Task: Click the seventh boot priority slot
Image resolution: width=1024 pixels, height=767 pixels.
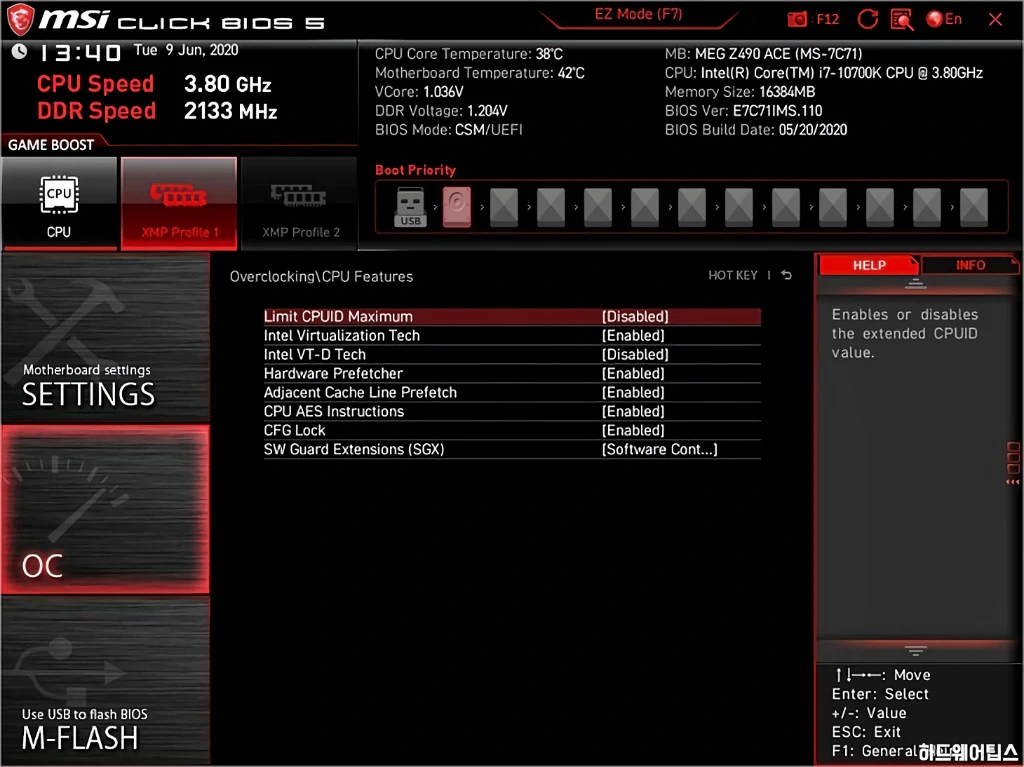Action: (692, 207)
